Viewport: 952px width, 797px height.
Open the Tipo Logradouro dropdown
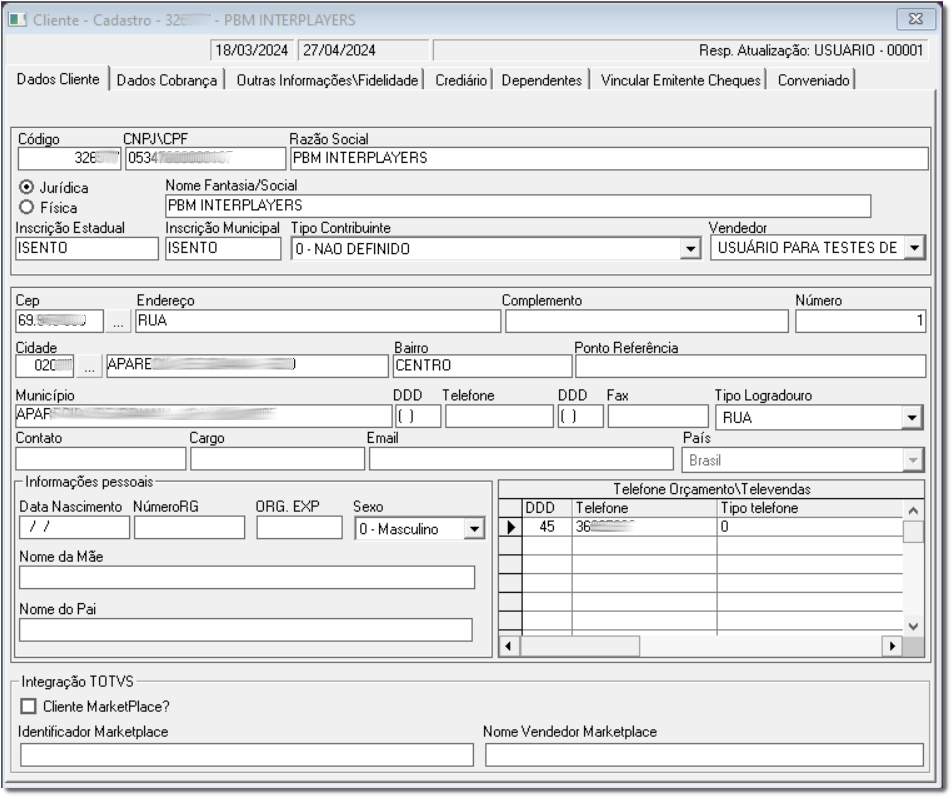click(x=911, y=418)
